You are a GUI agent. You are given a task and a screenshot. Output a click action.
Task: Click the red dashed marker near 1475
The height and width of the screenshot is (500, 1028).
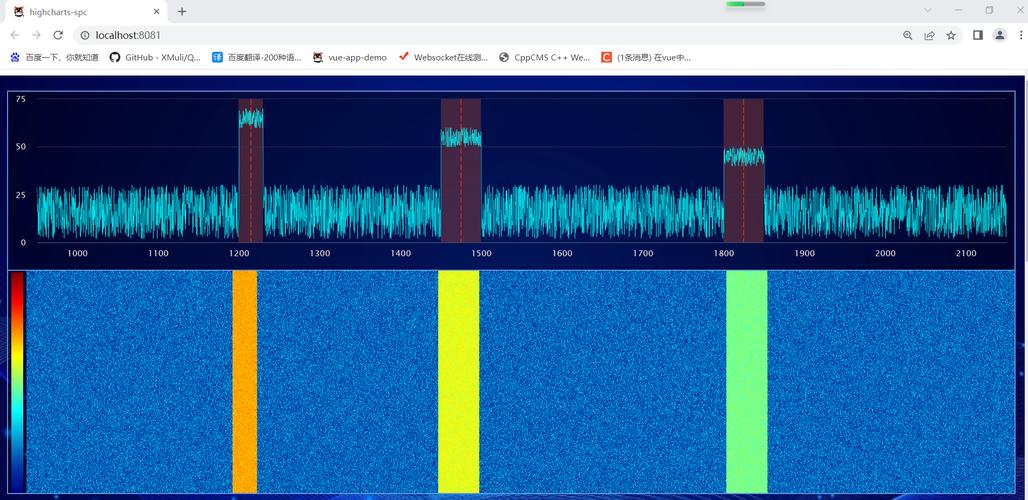click(x=461, y=170)
